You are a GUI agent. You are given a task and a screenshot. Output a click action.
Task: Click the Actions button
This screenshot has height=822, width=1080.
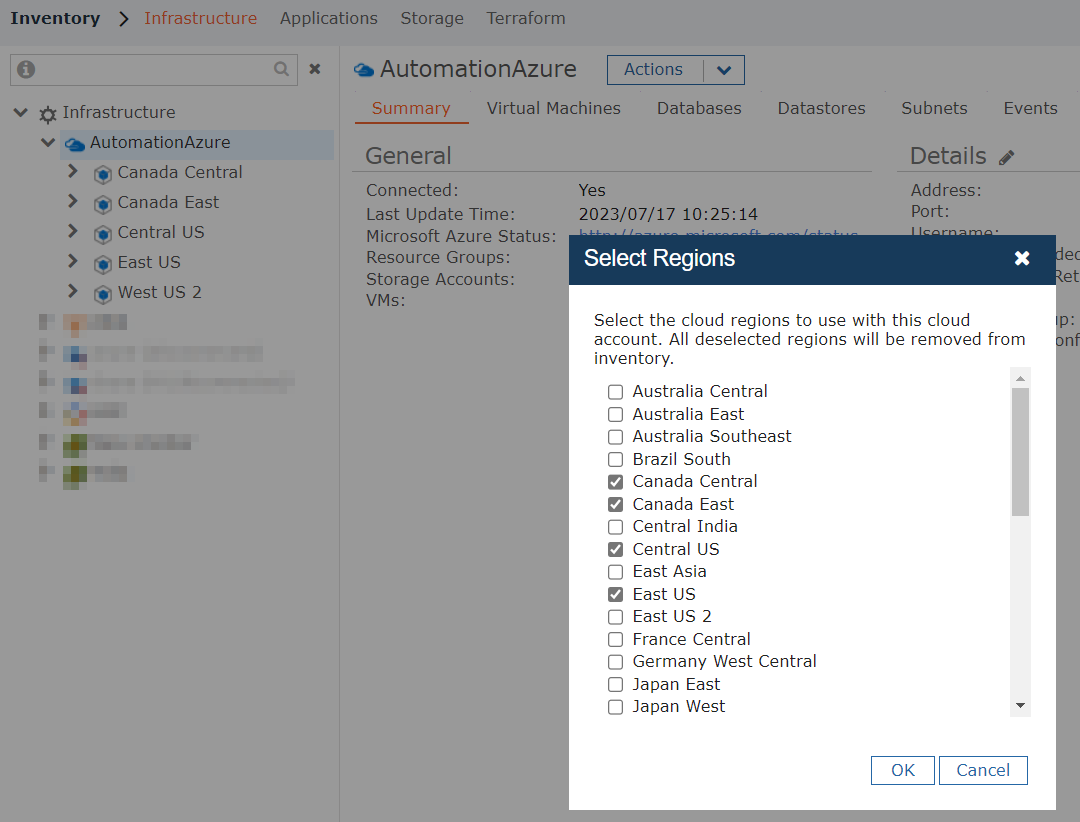click(x=654, y=70)
